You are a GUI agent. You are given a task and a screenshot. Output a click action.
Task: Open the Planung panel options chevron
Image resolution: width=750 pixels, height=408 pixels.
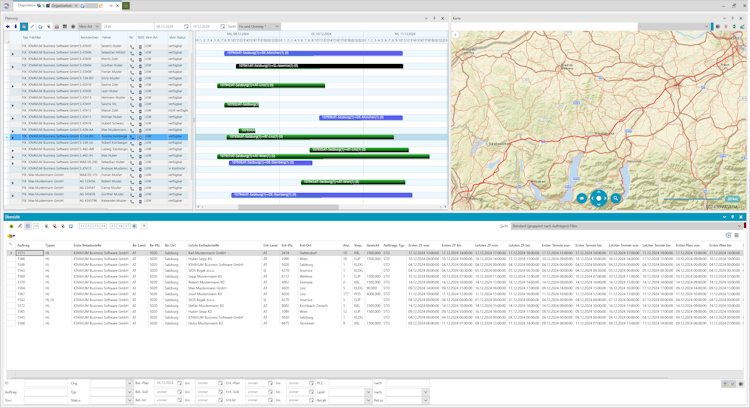[426, 18]
